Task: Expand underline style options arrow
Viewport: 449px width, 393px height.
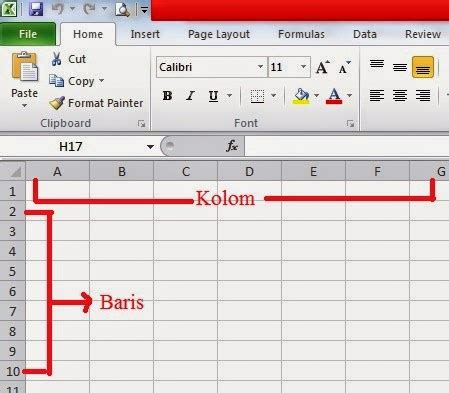Action: [229, 96]
